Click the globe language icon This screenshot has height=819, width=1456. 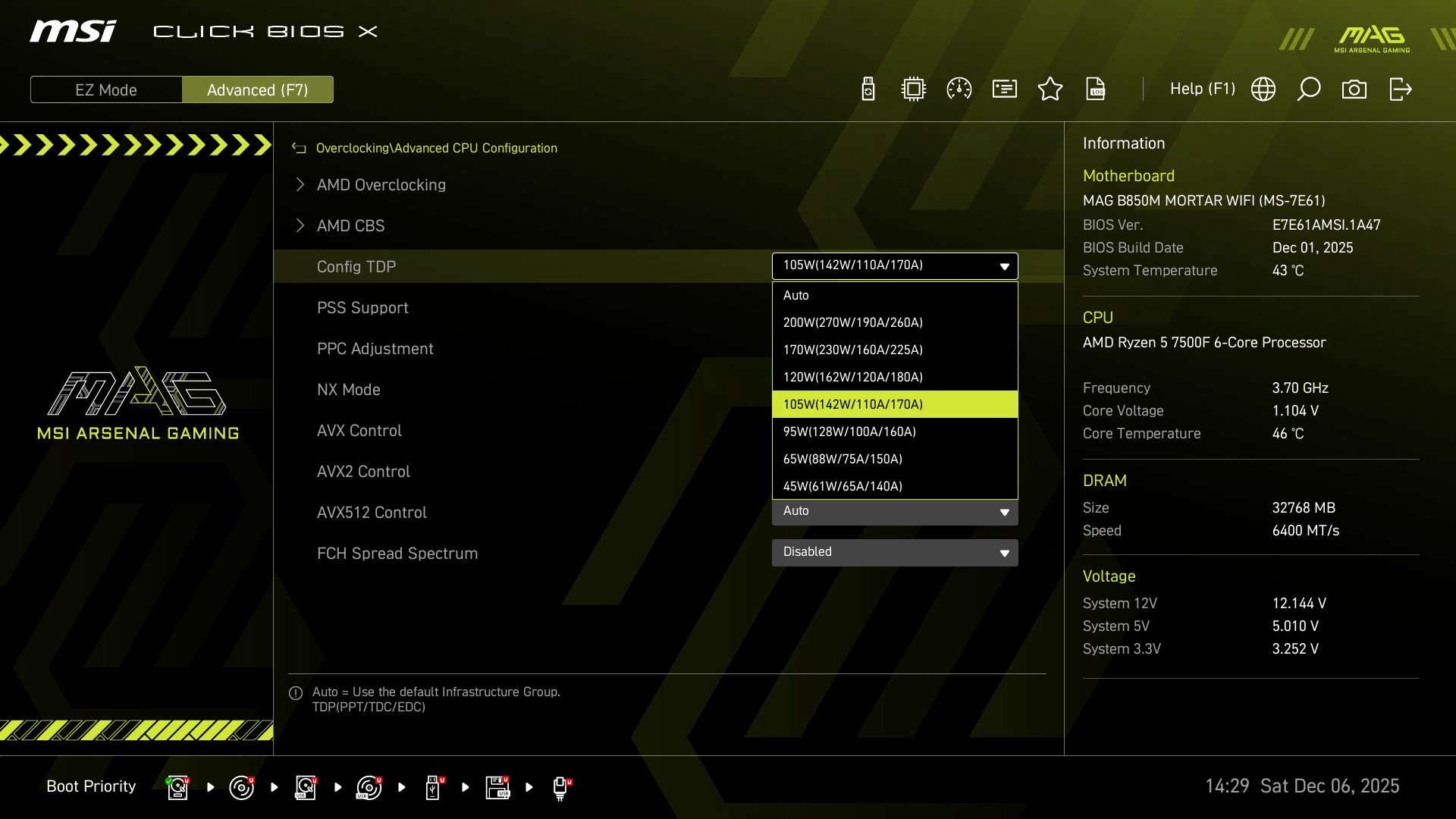1263,89
